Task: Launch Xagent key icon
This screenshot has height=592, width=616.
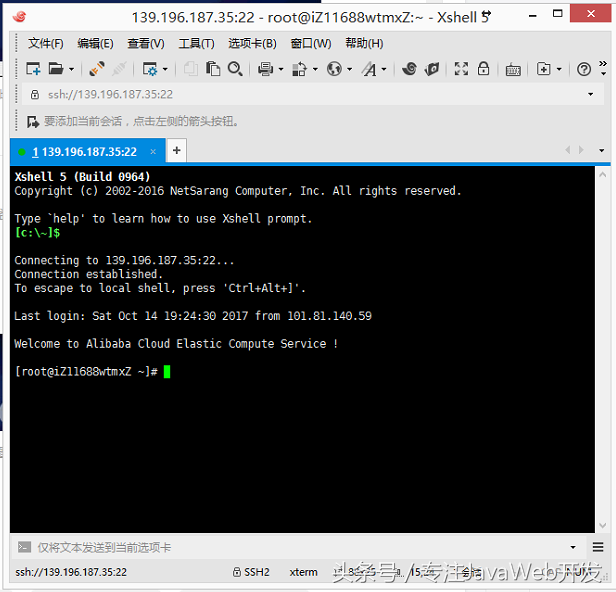Action: 432,69
